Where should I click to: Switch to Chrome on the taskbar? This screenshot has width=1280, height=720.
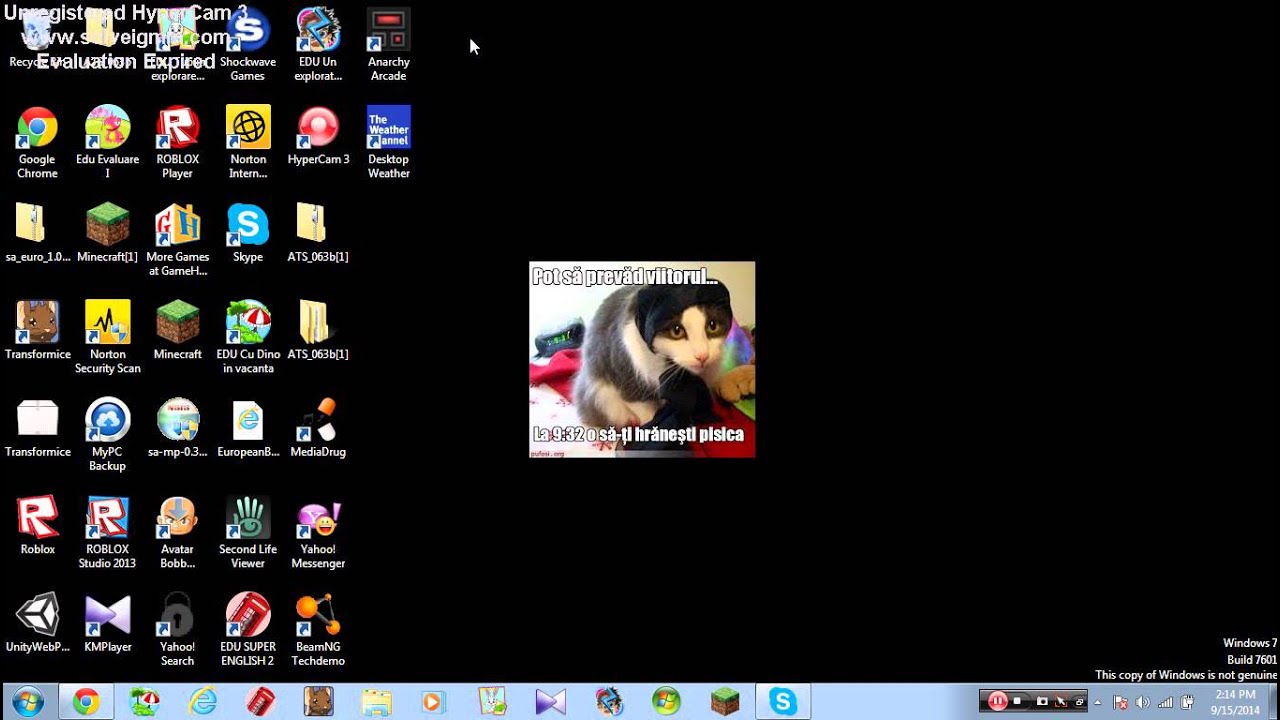[86, 702]
